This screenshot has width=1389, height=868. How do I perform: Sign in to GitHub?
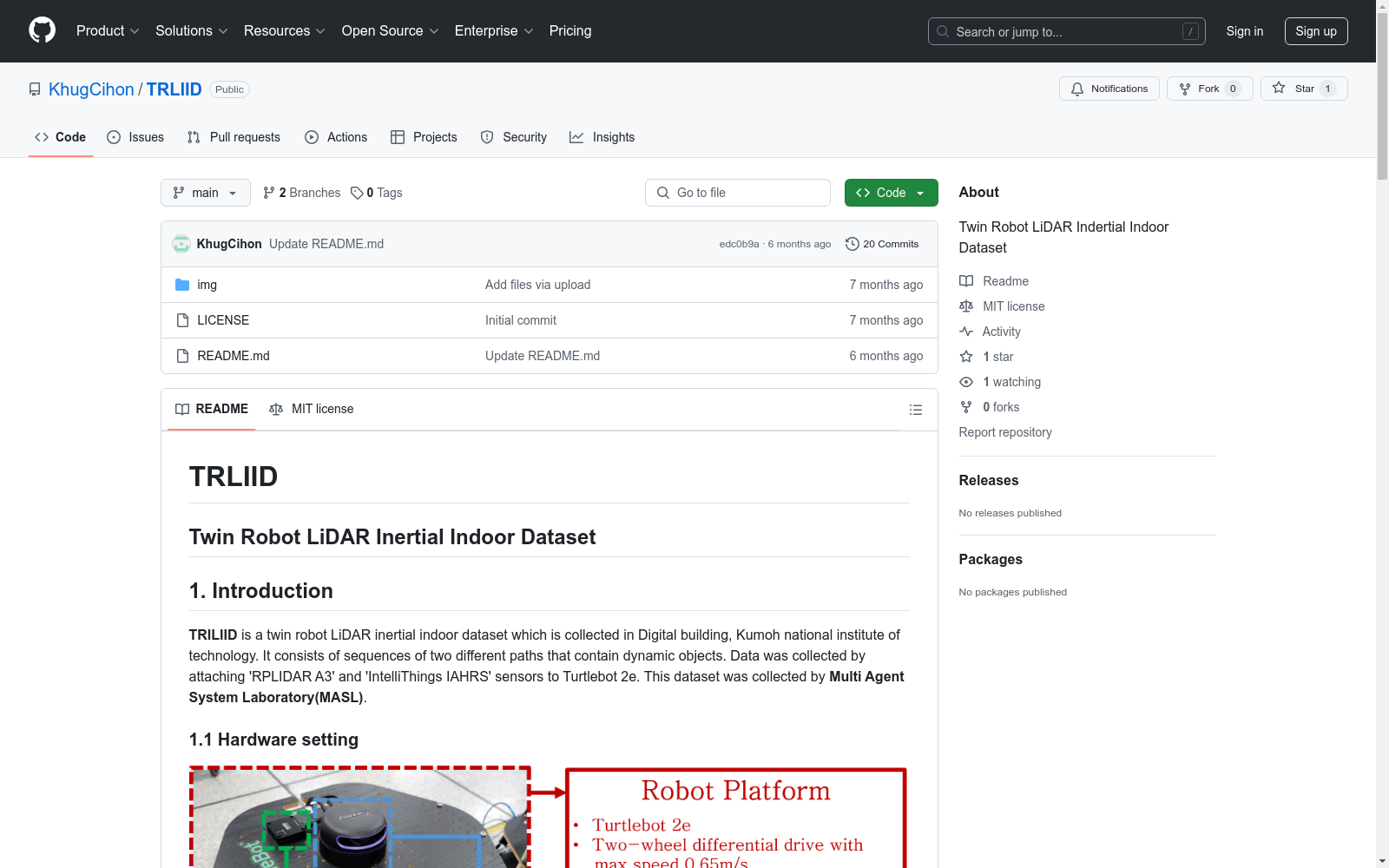coord(1244,31)
